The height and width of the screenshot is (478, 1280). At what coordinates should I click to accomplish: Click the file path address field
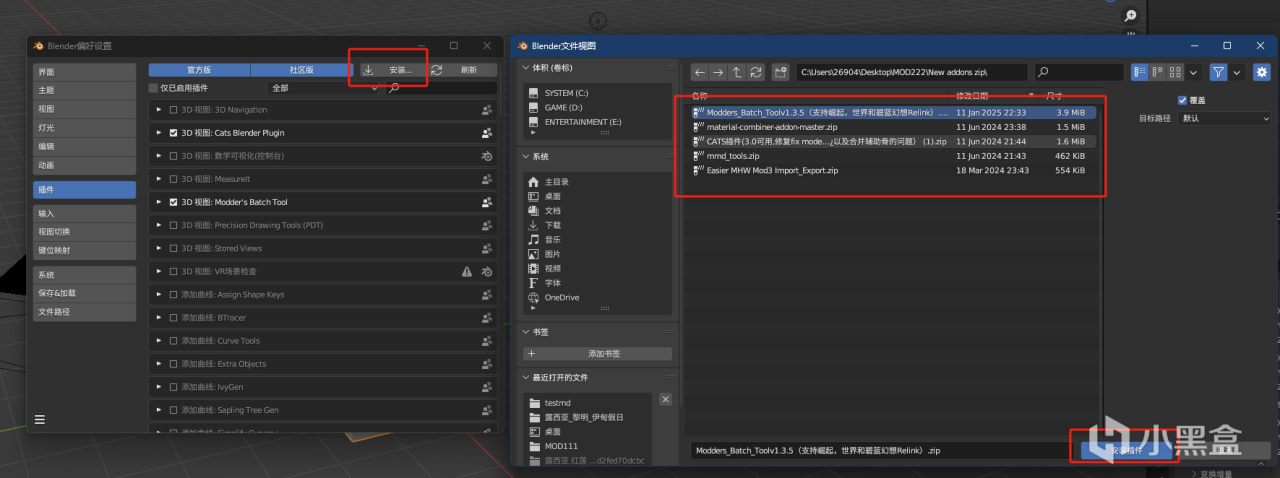click(913, 72)
